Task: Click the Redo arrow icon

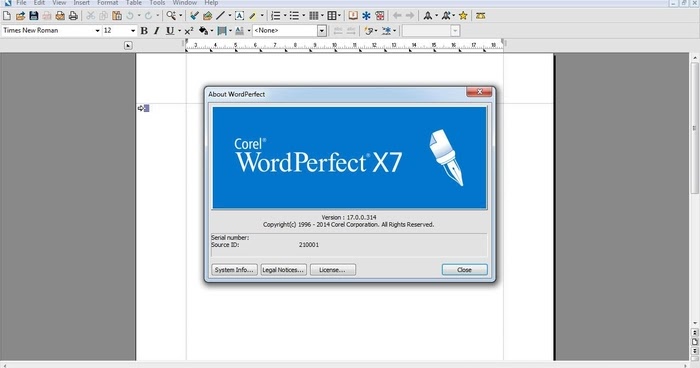Action: (x=148, y=16)
